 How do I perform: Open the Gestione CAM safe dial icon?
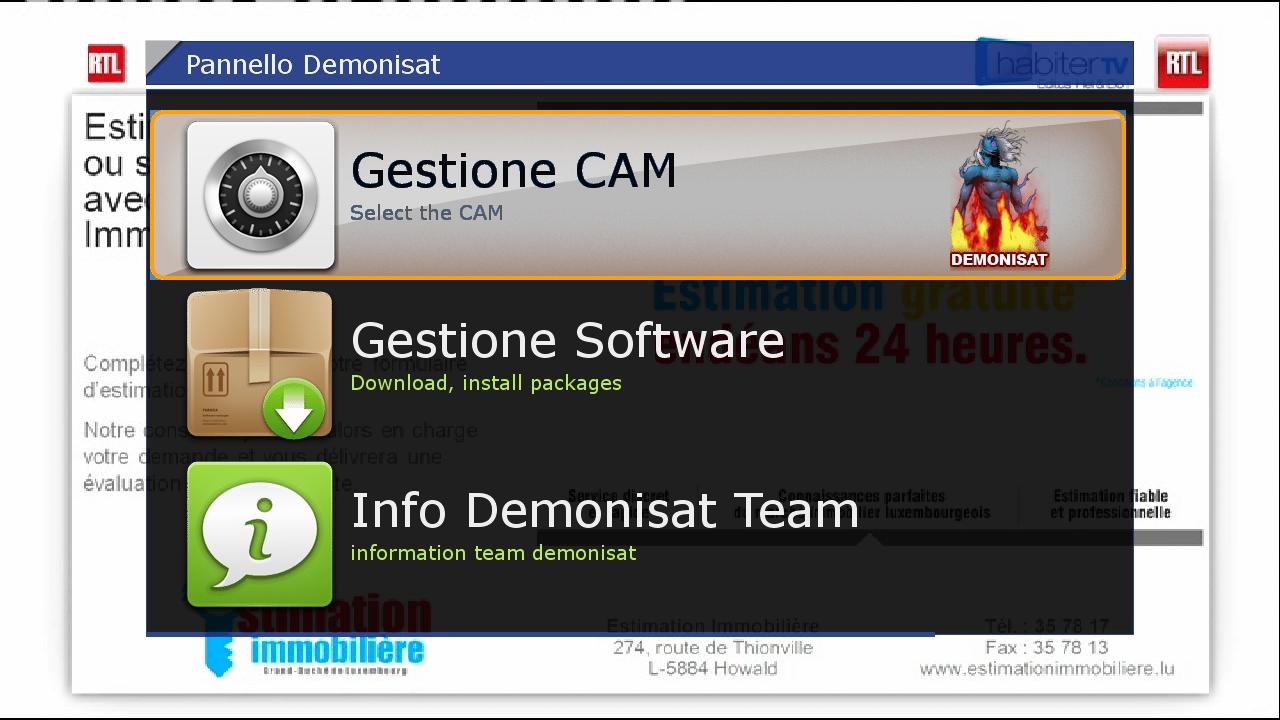pyautogui.click(x=260, y=195)
